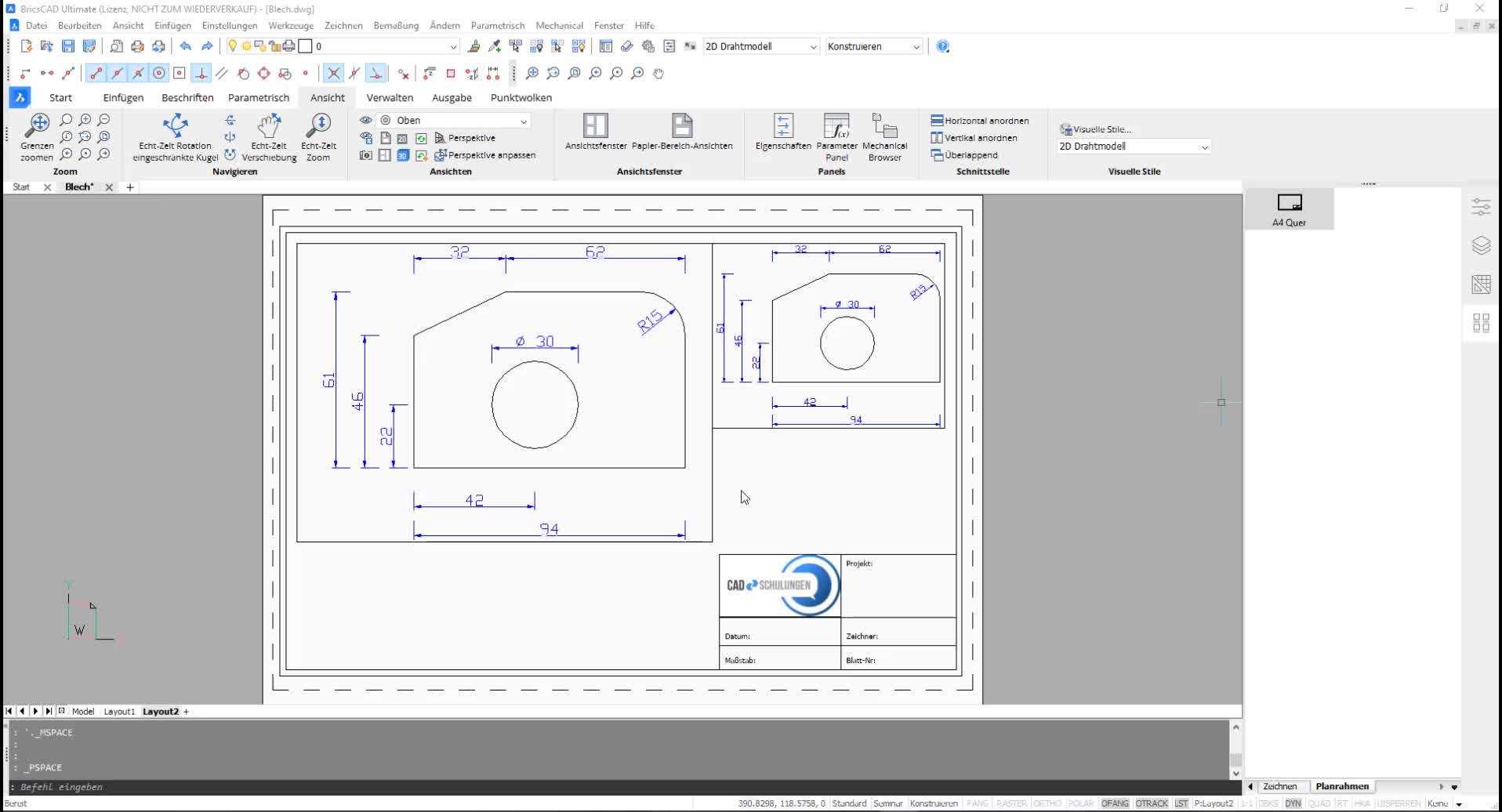1502x812 pixels.
Task: Click the sliders settings icon in right sidebar
Action: pos(1481,207)
